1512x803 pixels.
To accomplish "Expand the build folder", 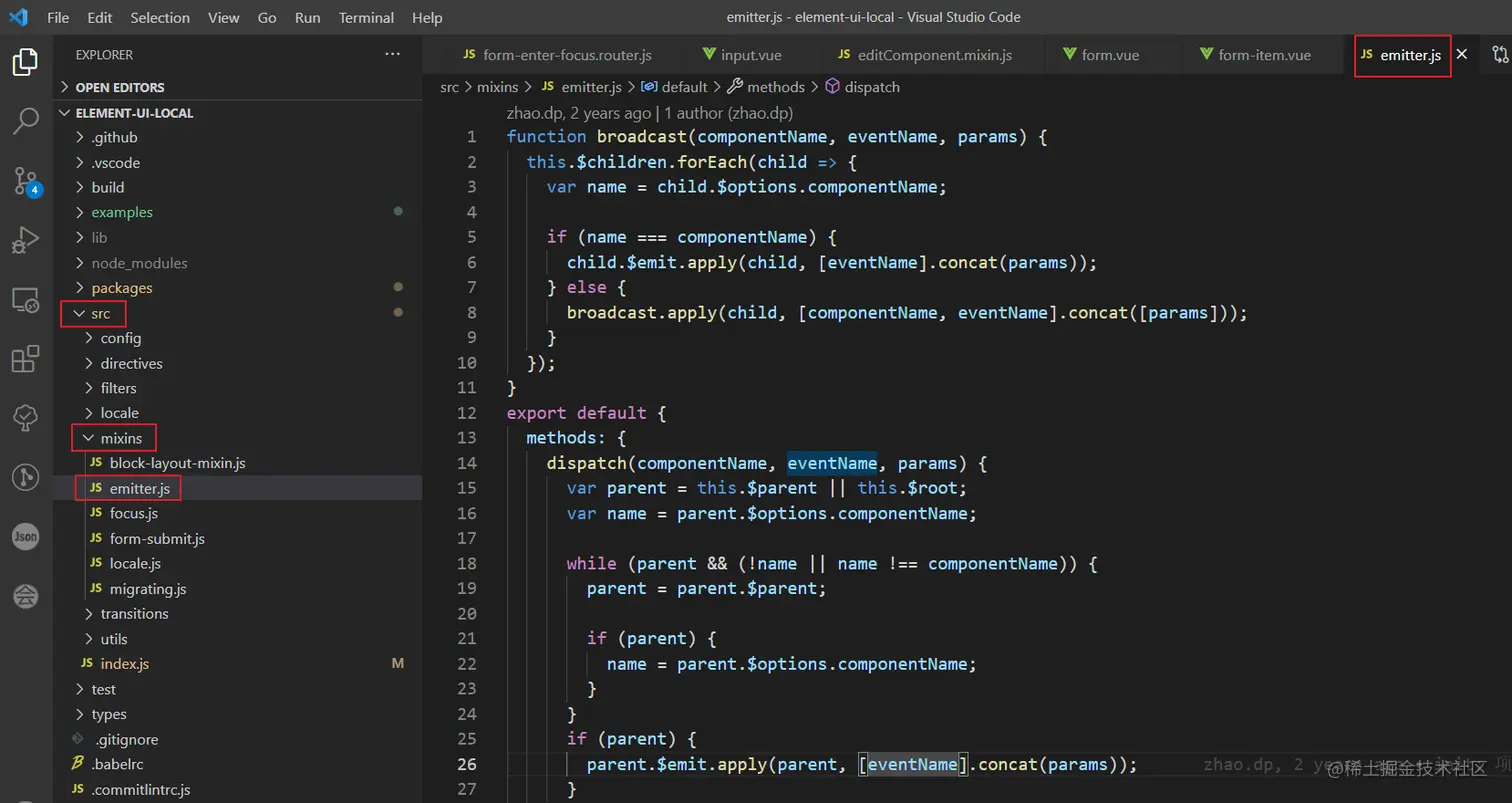I will [x=238, y=187].
